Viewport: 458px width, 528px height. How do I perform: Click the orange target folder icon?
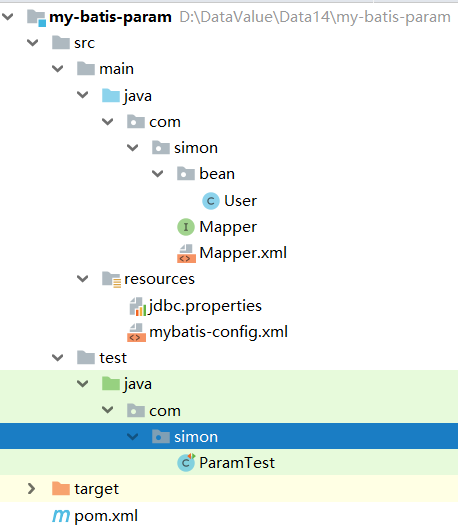(x=61, y=489)
